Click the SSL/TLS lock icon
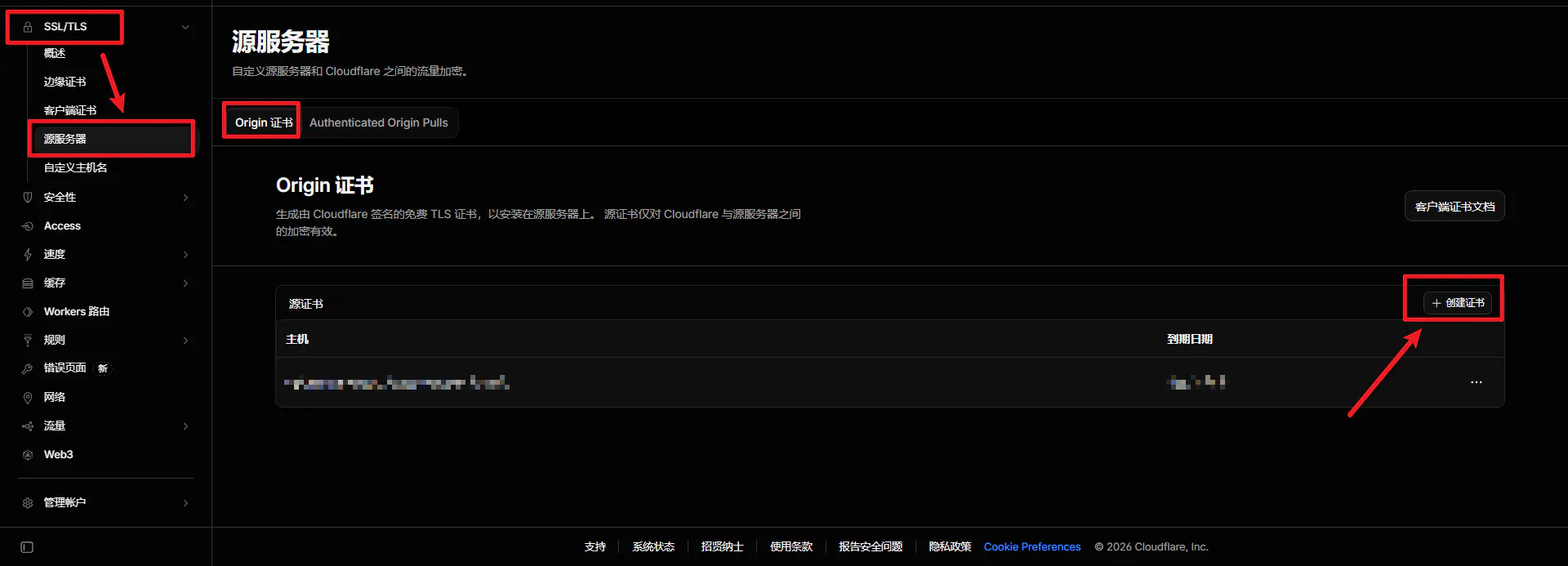 point(28,27)
